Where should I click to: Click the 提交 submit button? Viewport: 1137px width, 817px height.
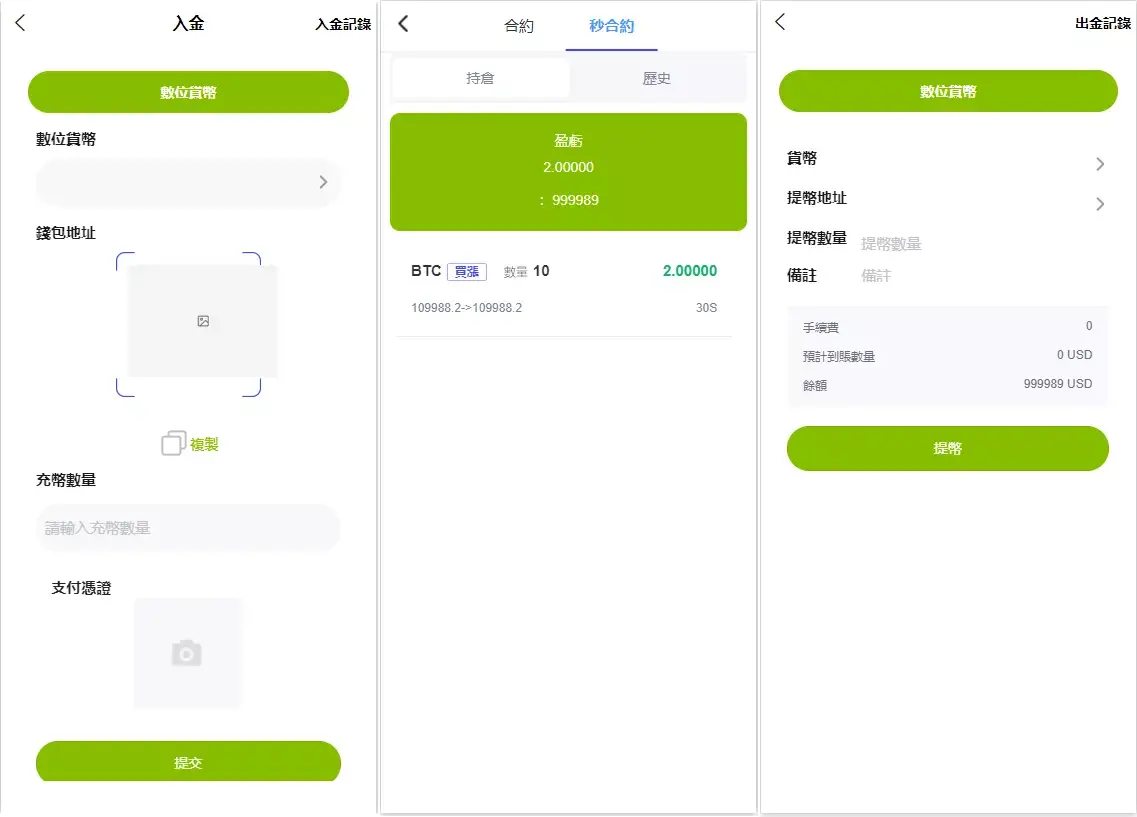[188, 762]
